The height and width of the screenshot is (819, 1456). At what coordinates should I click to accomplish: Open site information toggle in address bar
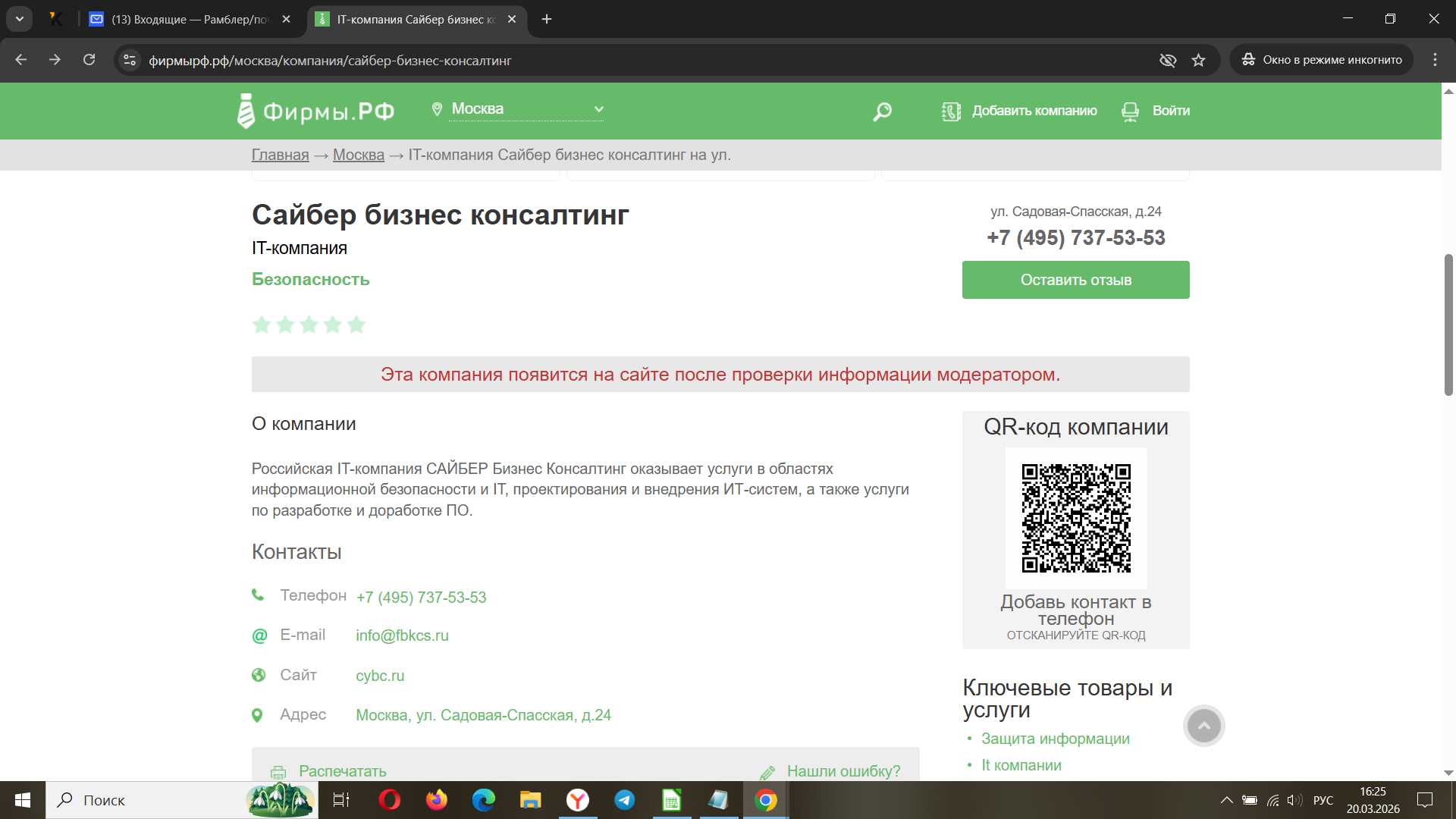pyautogui.click(x=130, y=60)
